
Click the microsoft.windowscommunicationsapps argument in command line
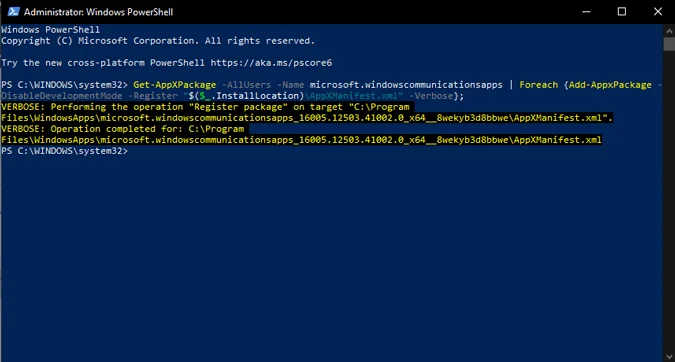point(406,85)
